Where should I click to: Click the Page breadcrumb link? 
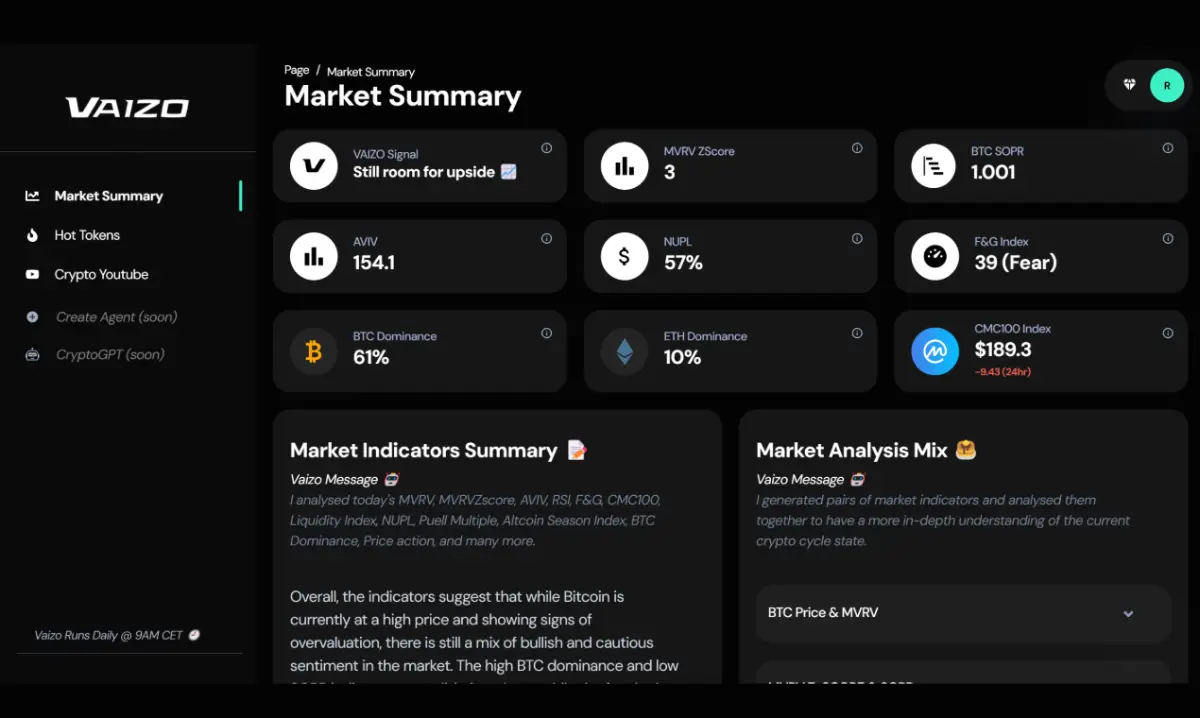297,70
